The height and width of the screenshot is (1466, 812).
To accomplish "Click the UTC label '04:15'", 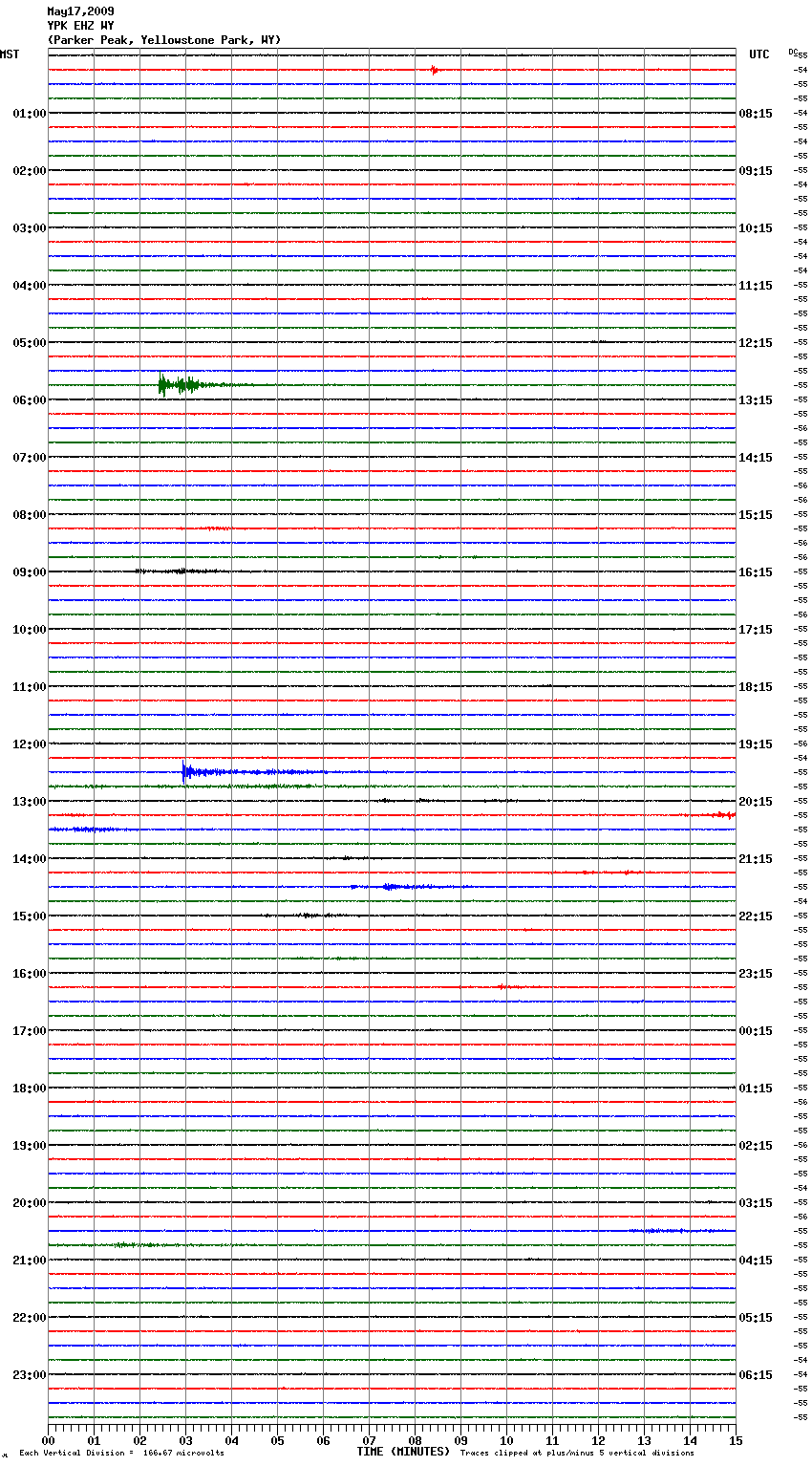I will click(x=756, y=1261).
